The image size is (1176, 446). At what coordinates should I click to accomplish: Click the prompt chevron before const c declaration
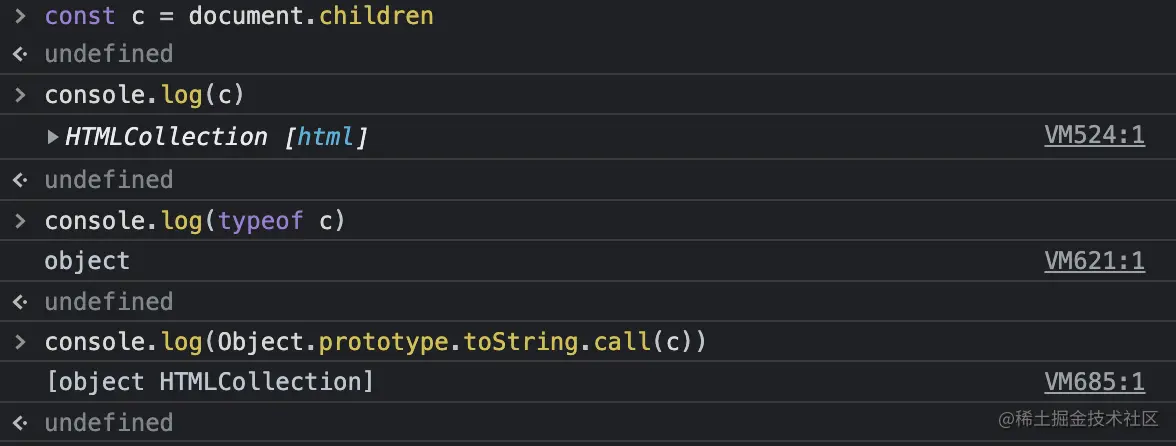(x=20, y=17)
